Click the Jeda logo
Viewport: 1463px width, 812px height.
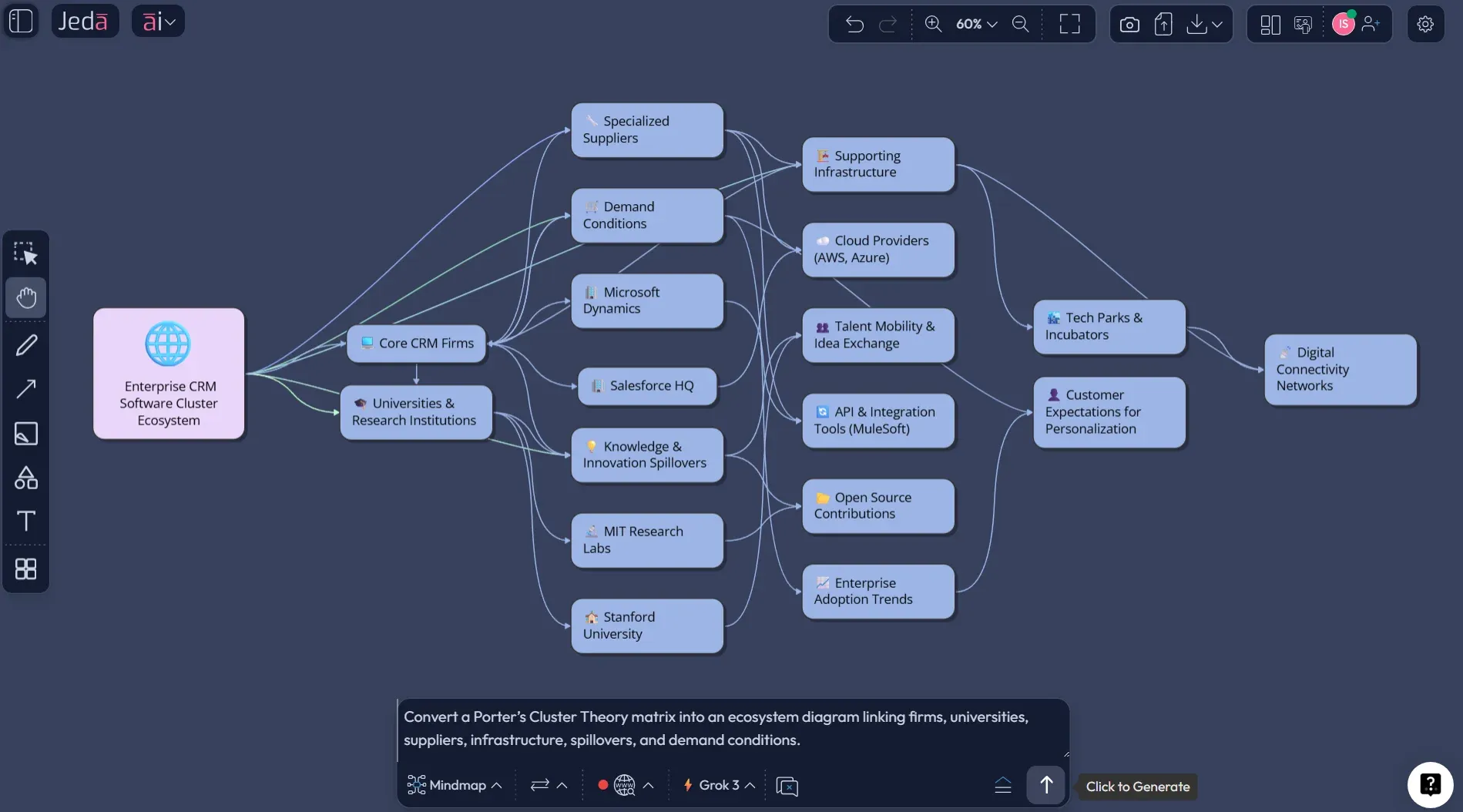pyautogui.click(x=85, y=21)
